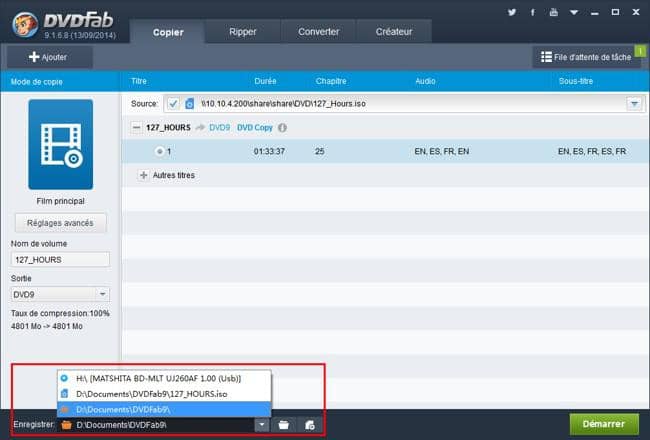This screenshot has height=440, width=650.
Task: Open DVDFab Facebook link icon
Action: pyautogui.click(x=533, y=12)
